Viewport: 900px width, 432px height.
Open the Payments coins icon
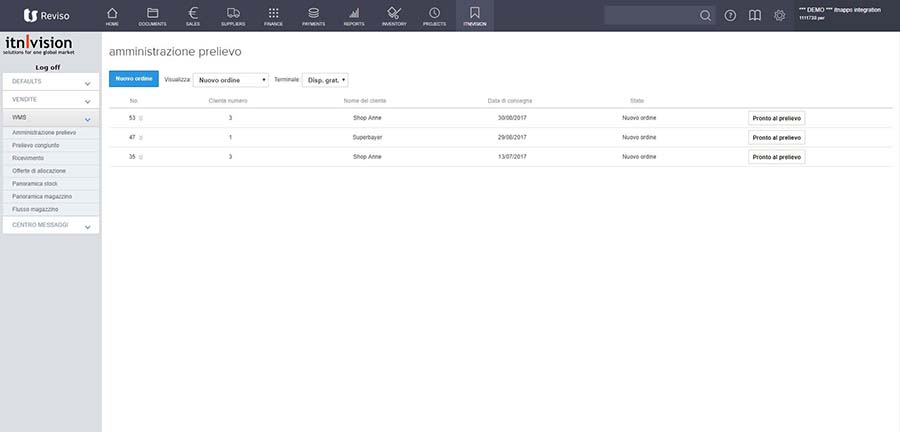point(314,15)
